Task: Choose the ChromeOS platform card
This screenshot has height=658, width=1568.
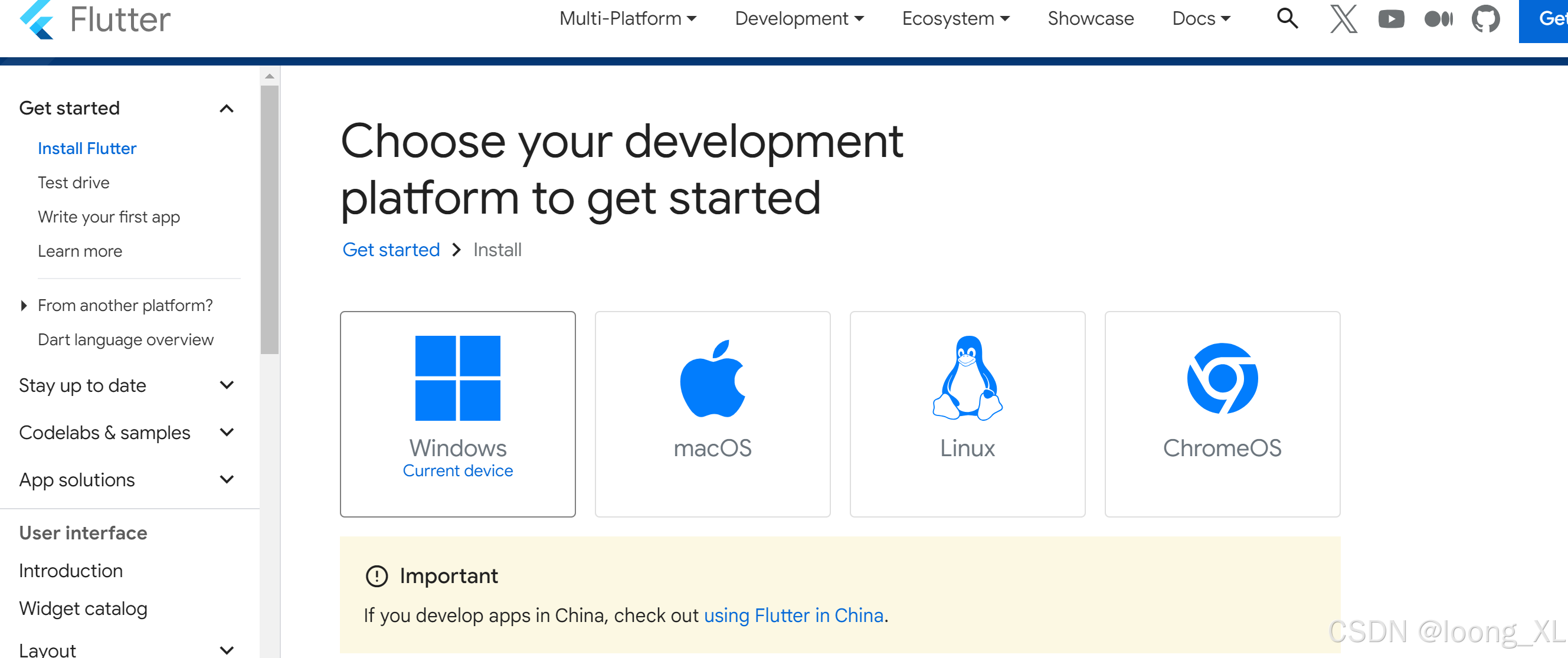Action: pyautogui.click(x=1223, y=414)
